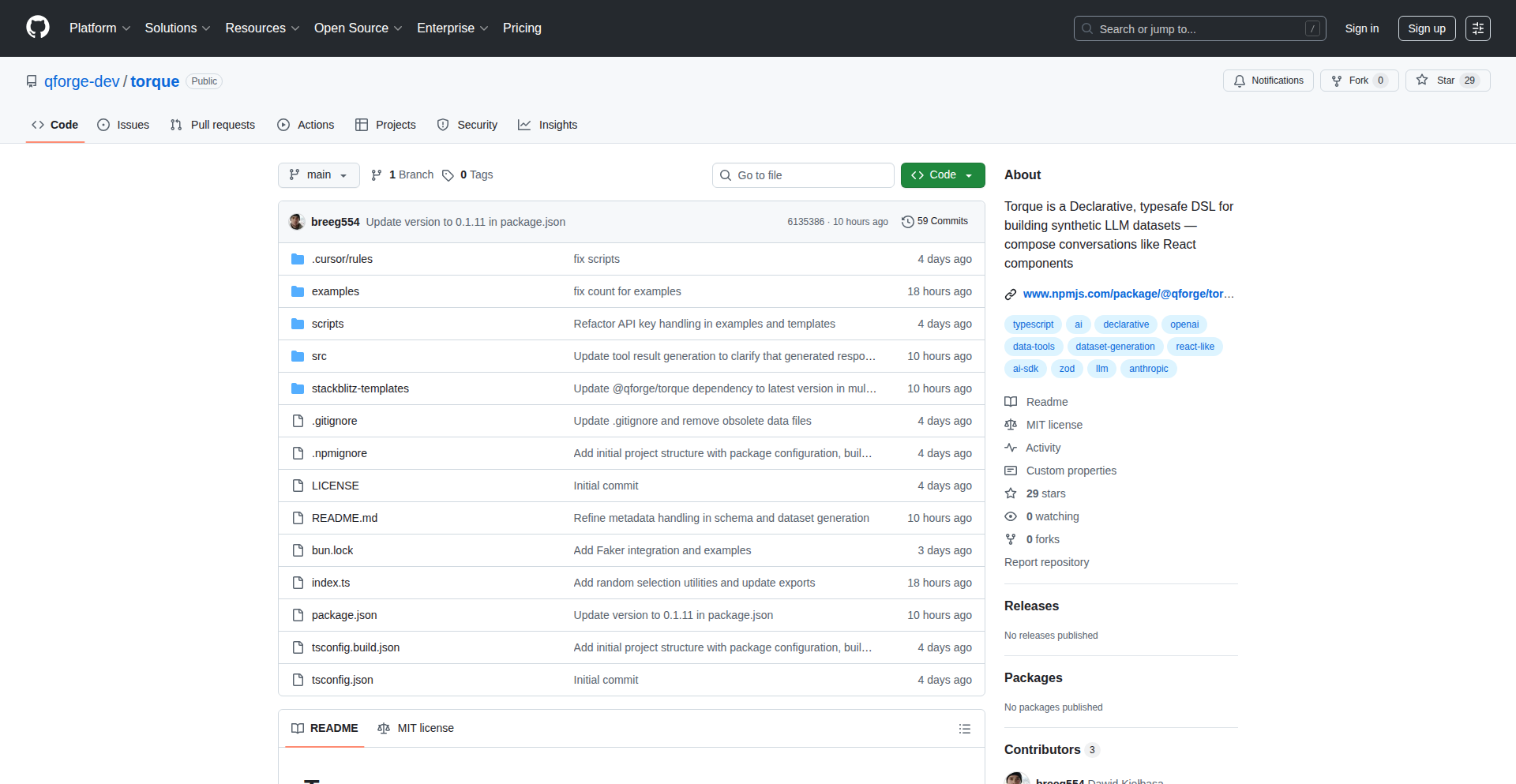Screen dimensions: 1516x784
Task: Click the src folder icon
Action: coord(298,356)
